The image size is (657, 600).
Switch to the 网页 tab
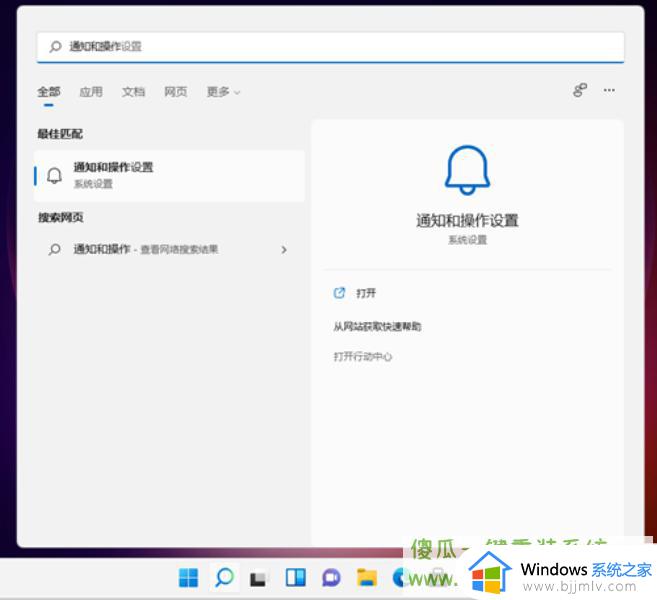pos(176,92)
